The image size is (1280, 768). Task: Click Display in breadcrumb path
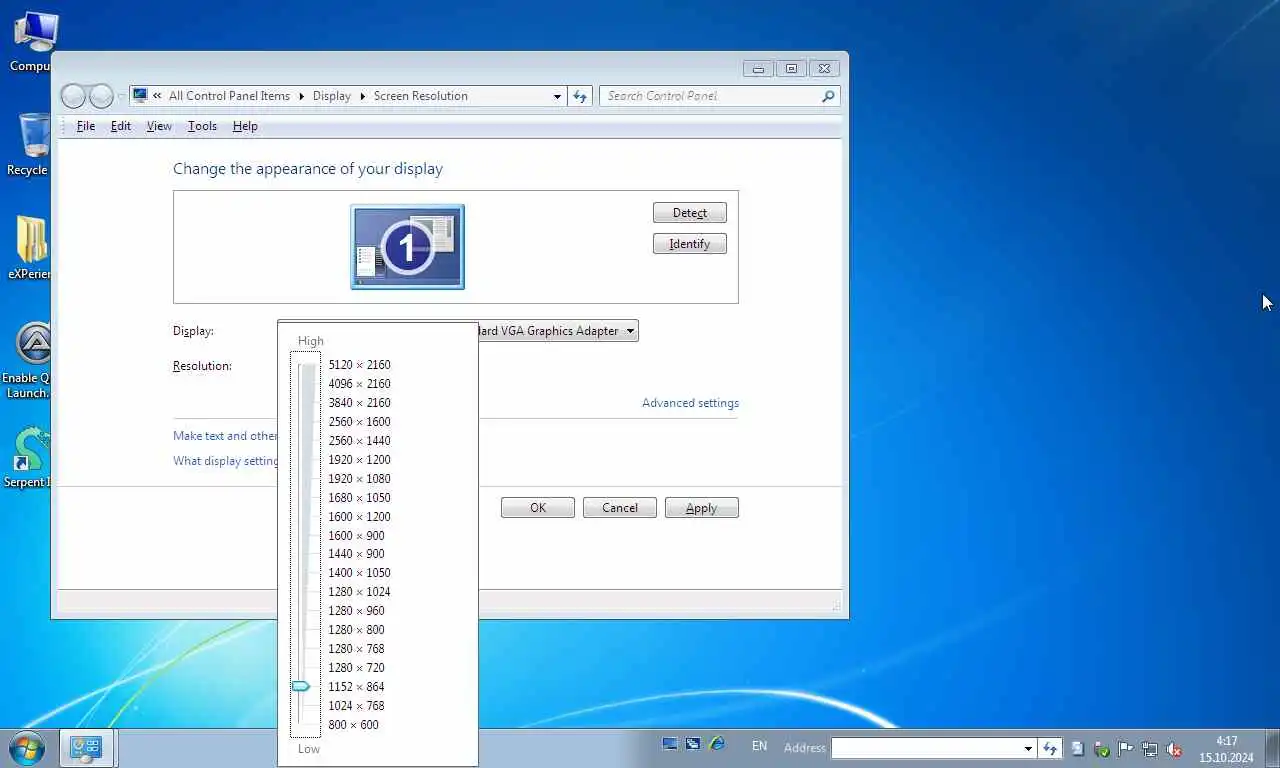(332, 96)
